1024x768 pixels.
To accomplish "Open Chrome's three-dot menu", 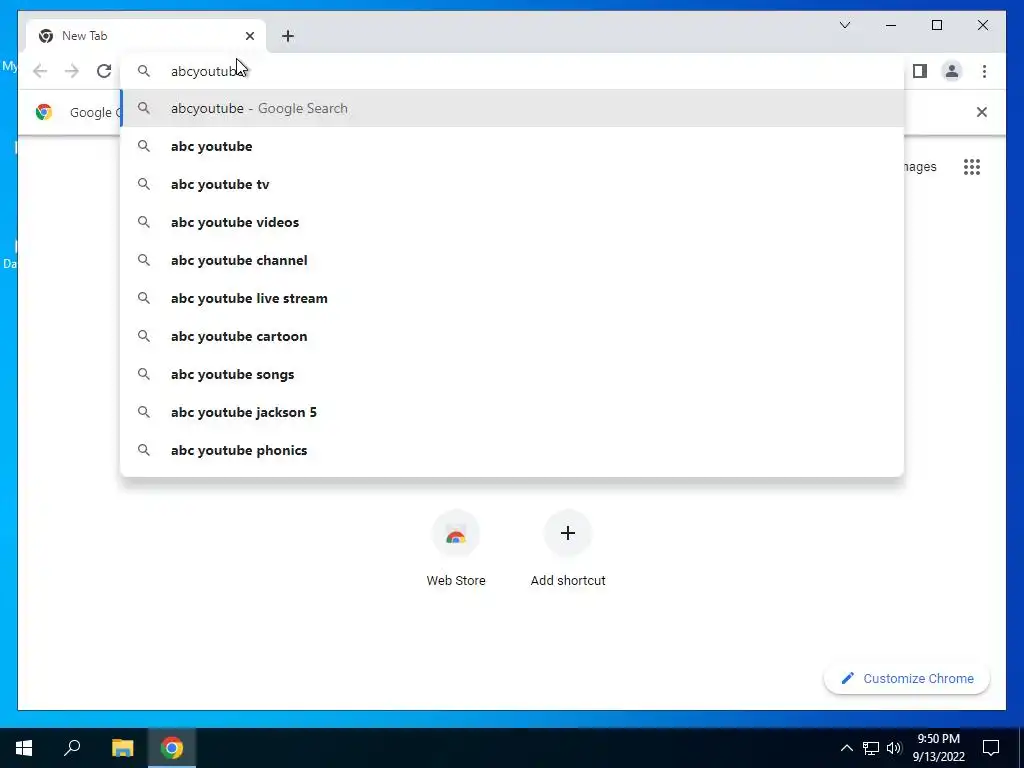I will [984, 71].
